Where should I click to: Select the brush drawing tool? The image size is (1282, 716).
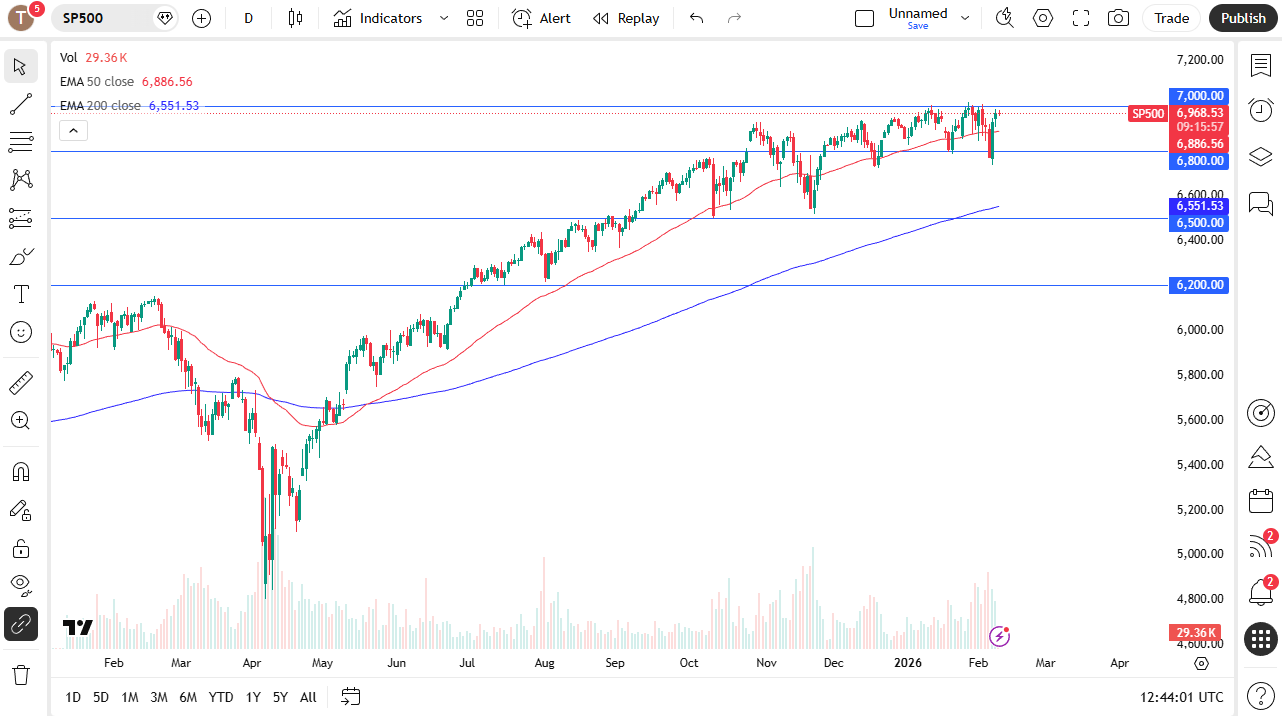[21, 257]
